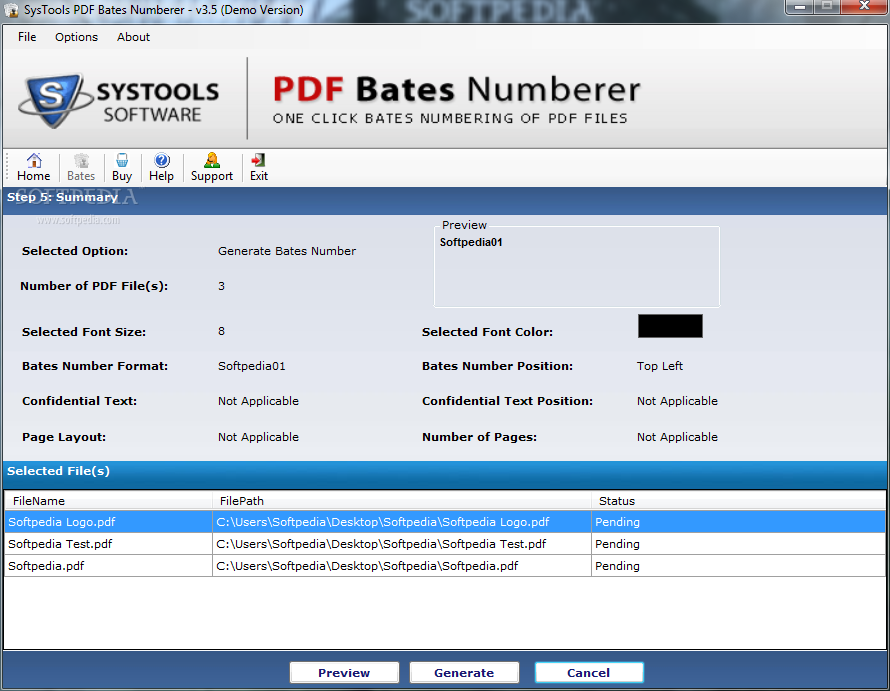Open the Support toolbar icon
Viewport: 890px width, 691px height.
click(212, 167)
